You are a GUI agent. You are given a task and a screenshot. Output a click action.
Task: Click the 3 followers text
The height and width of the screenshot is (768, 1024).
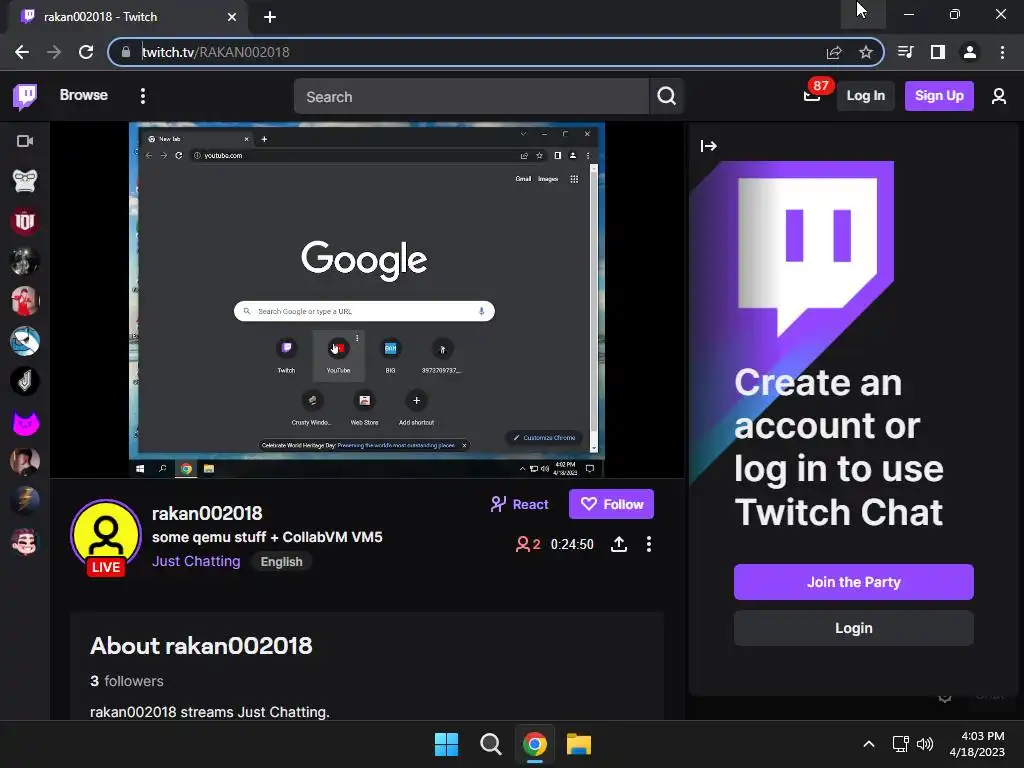pyautogui.click(x=127, y=681)
